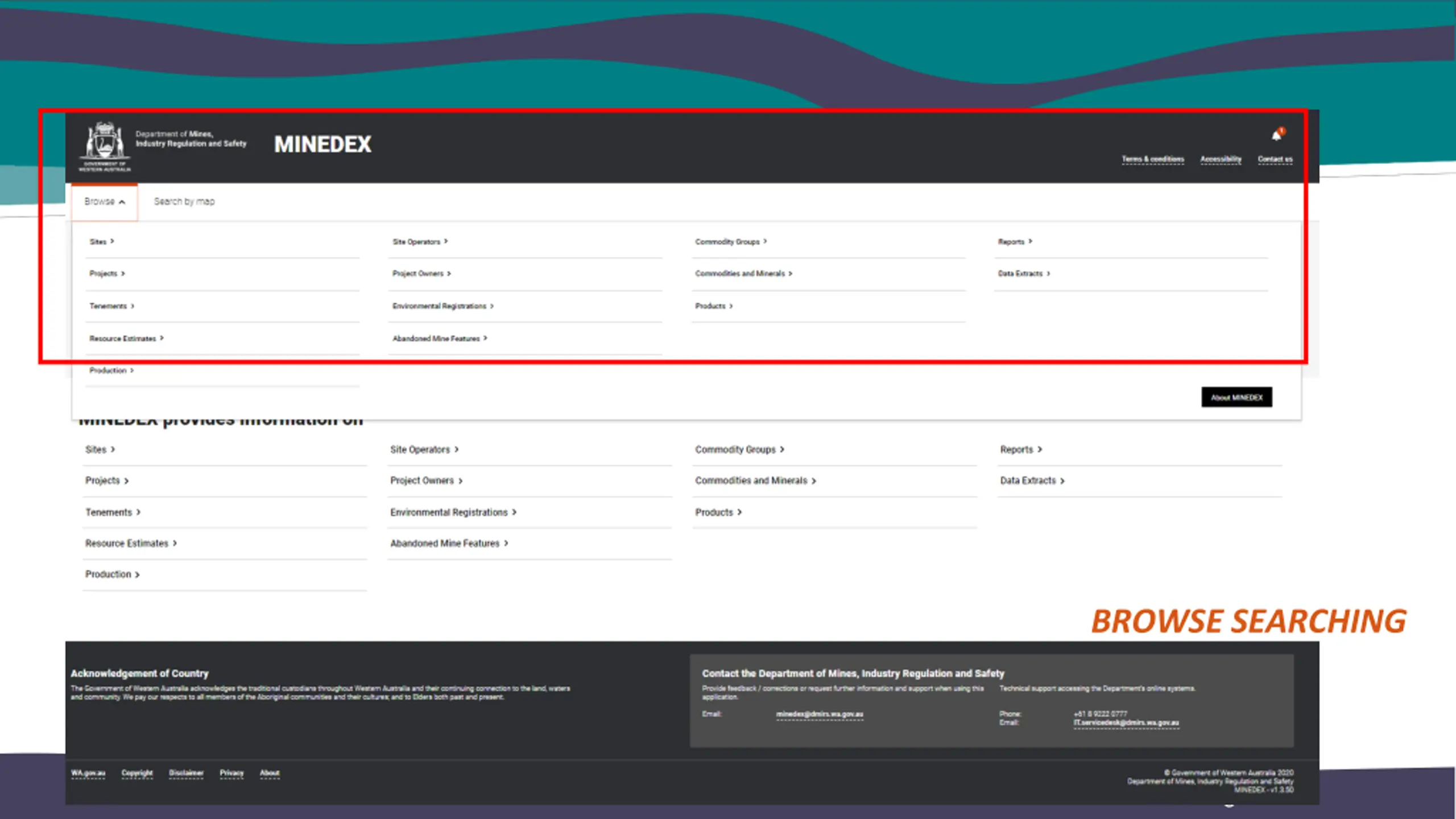This screenshot has width=1456, height=819.
Task: Select Sites in the Browse dropdown menu
Action: tap(102, 242)
